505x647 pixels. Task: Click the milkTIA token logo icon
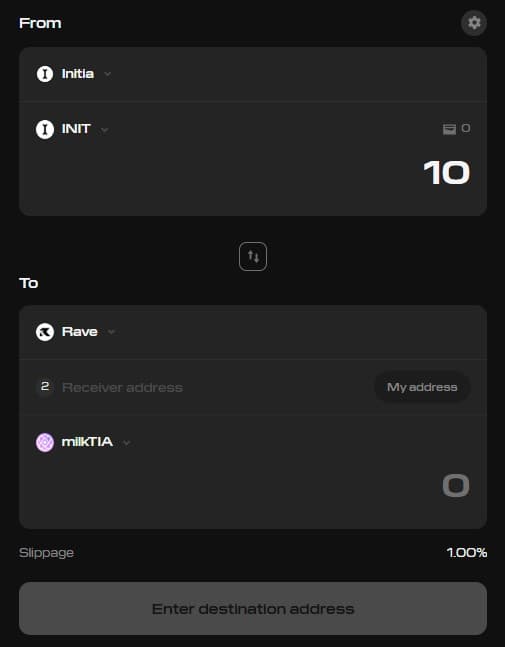pos(45,442)
